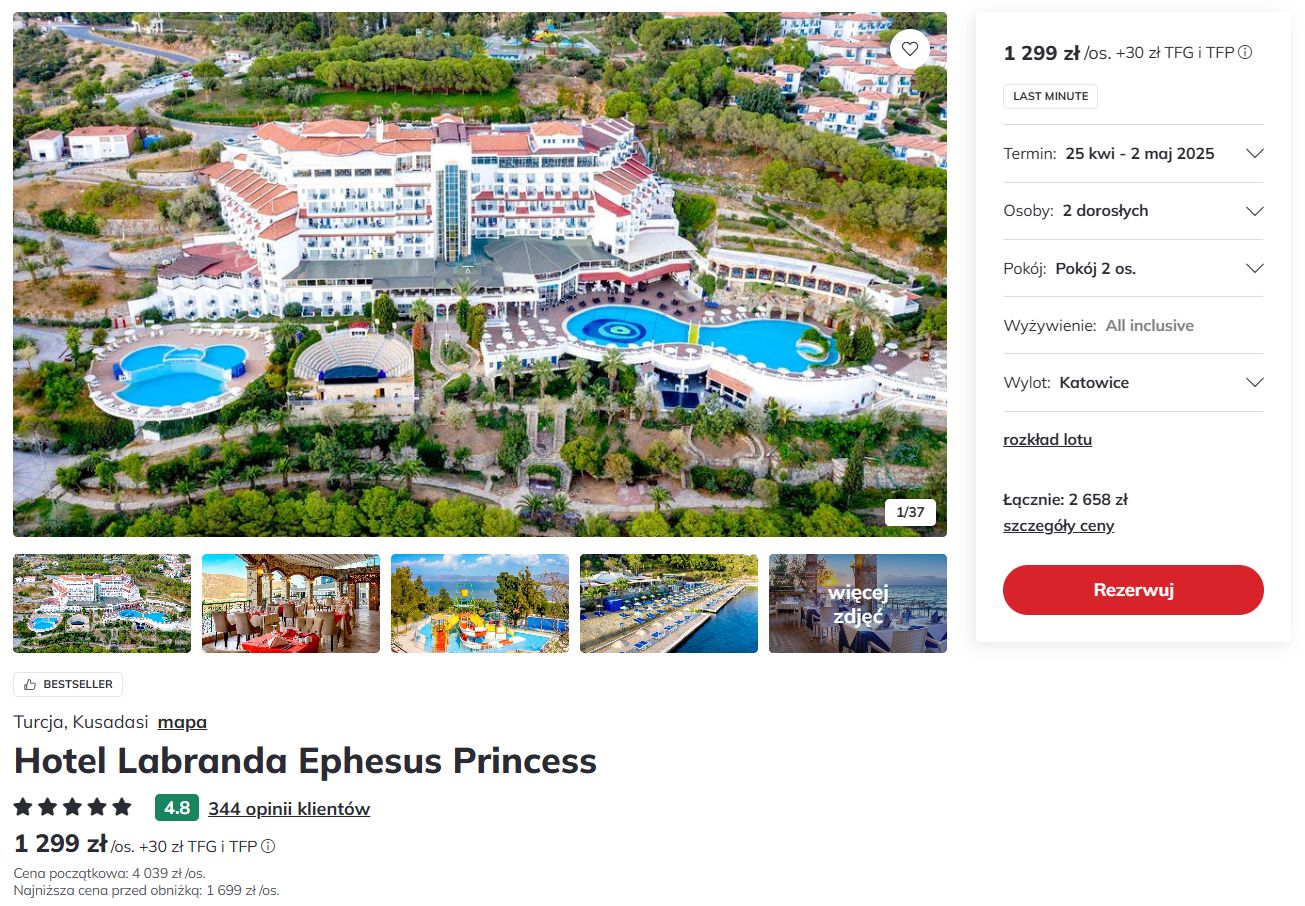This screenshot has width=1305, height=906.
Task: Select the restaurant terrace thumbnail
Action: (x=291, y=603)
